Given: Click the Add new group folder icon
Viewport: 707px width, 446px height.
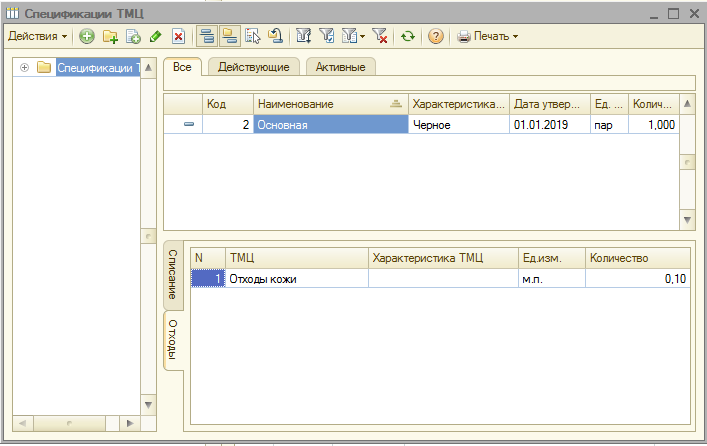Looking at the screenshot, I should (x=110, y=36).
